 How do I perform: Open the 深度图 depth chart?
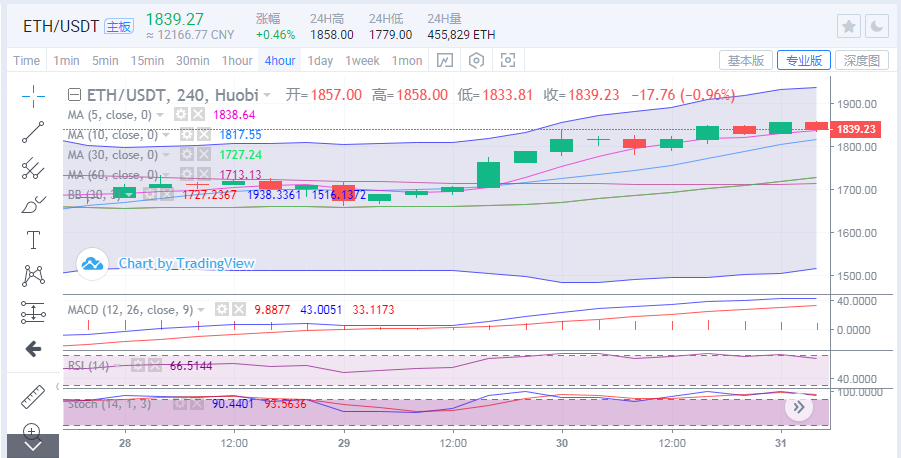[862, 60]
